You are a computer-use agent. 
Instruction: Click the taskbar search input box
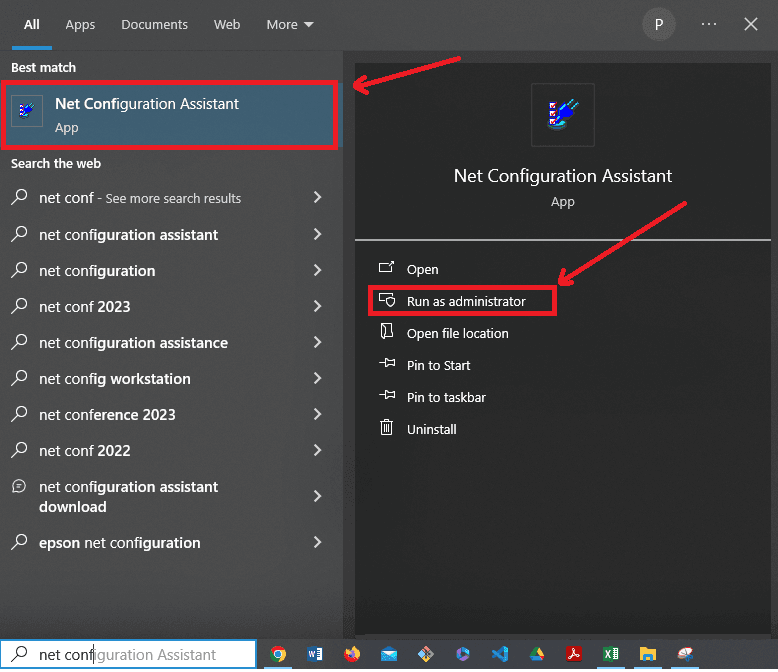(x=130, y=655)
